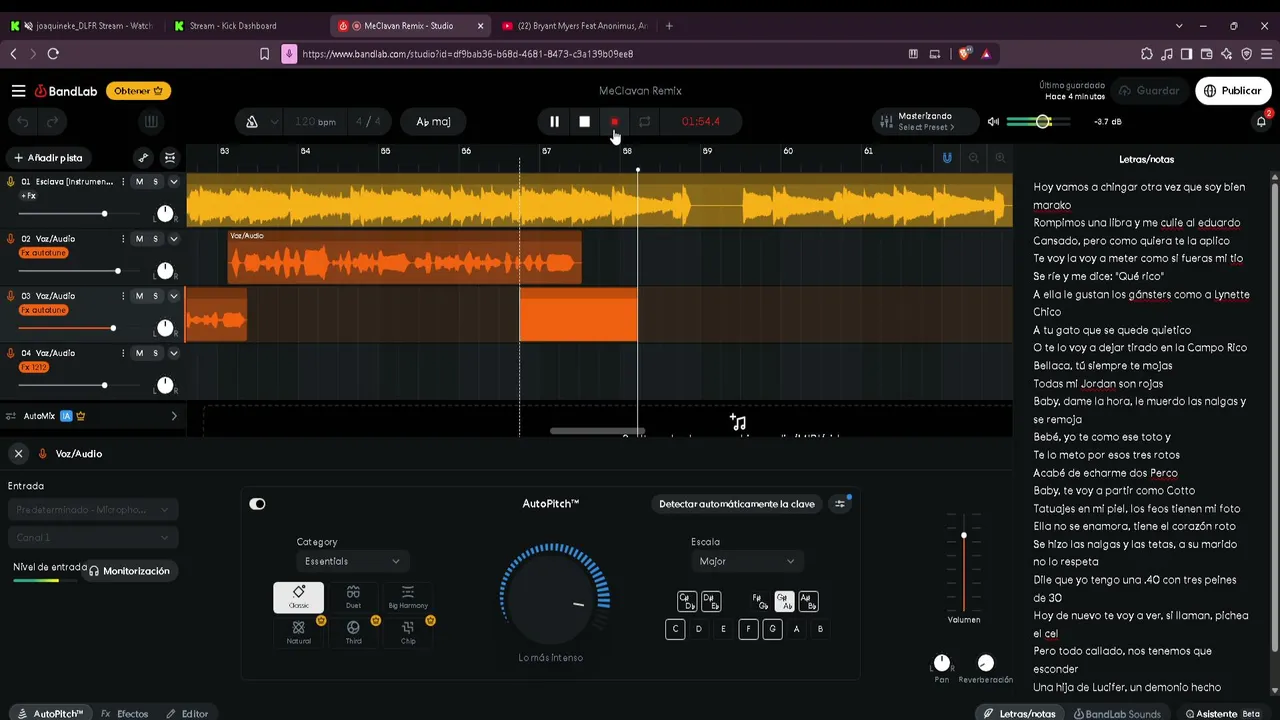The image size is (1280, 720).
Task: Toggle the metronome icon
Action: click(252, 122)
